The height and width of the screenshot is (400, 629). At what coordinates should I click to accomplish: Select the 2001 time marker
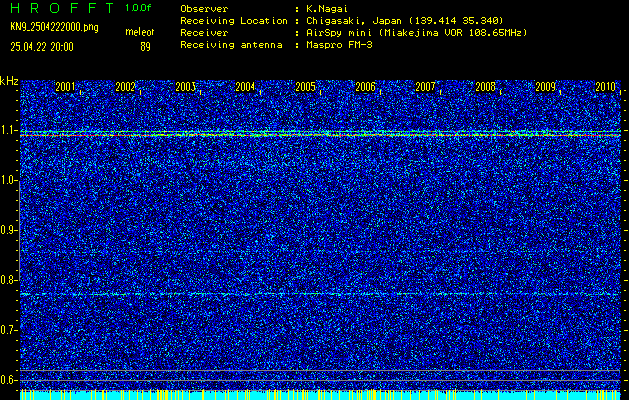tap(65, 87)
